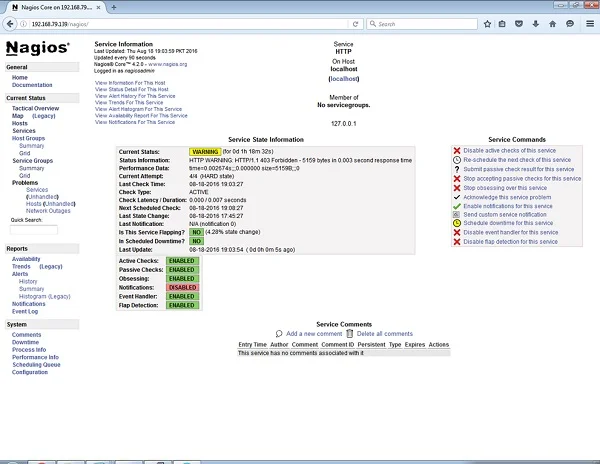Open Availability report in sidebar

[26, 259]
